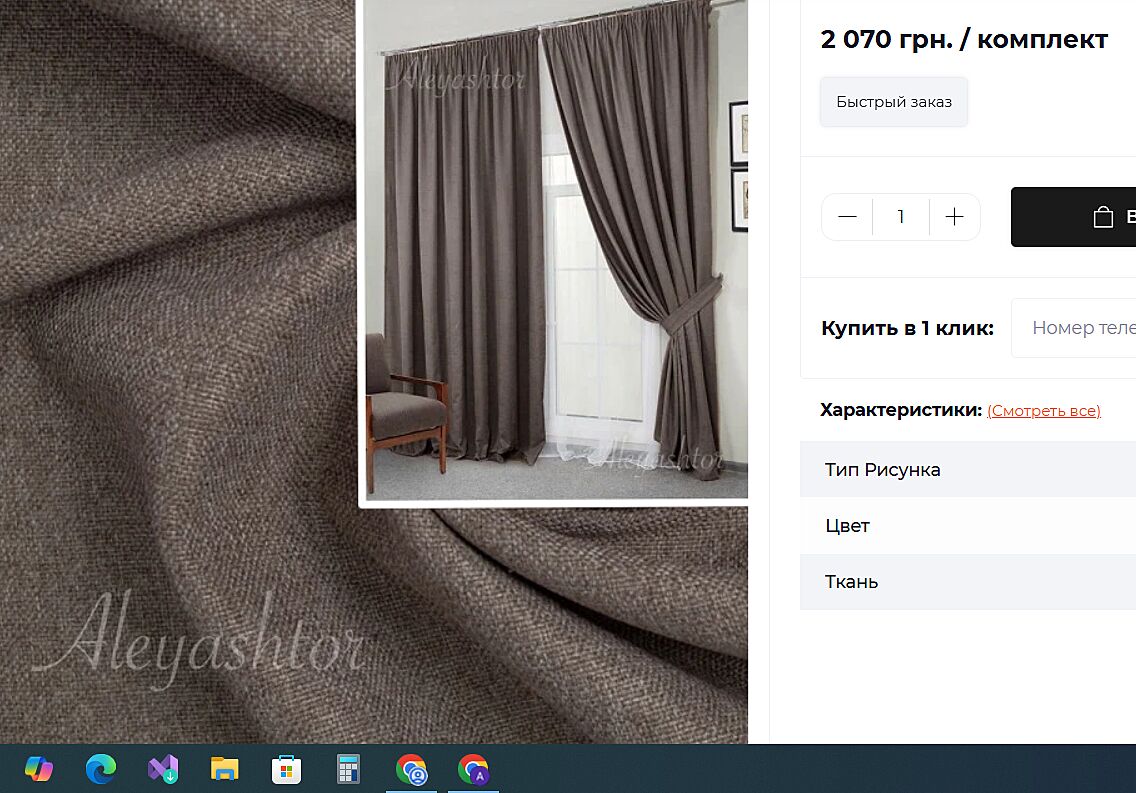
Task: Click the quantity field showing 1
Action: tap(901, 217)
